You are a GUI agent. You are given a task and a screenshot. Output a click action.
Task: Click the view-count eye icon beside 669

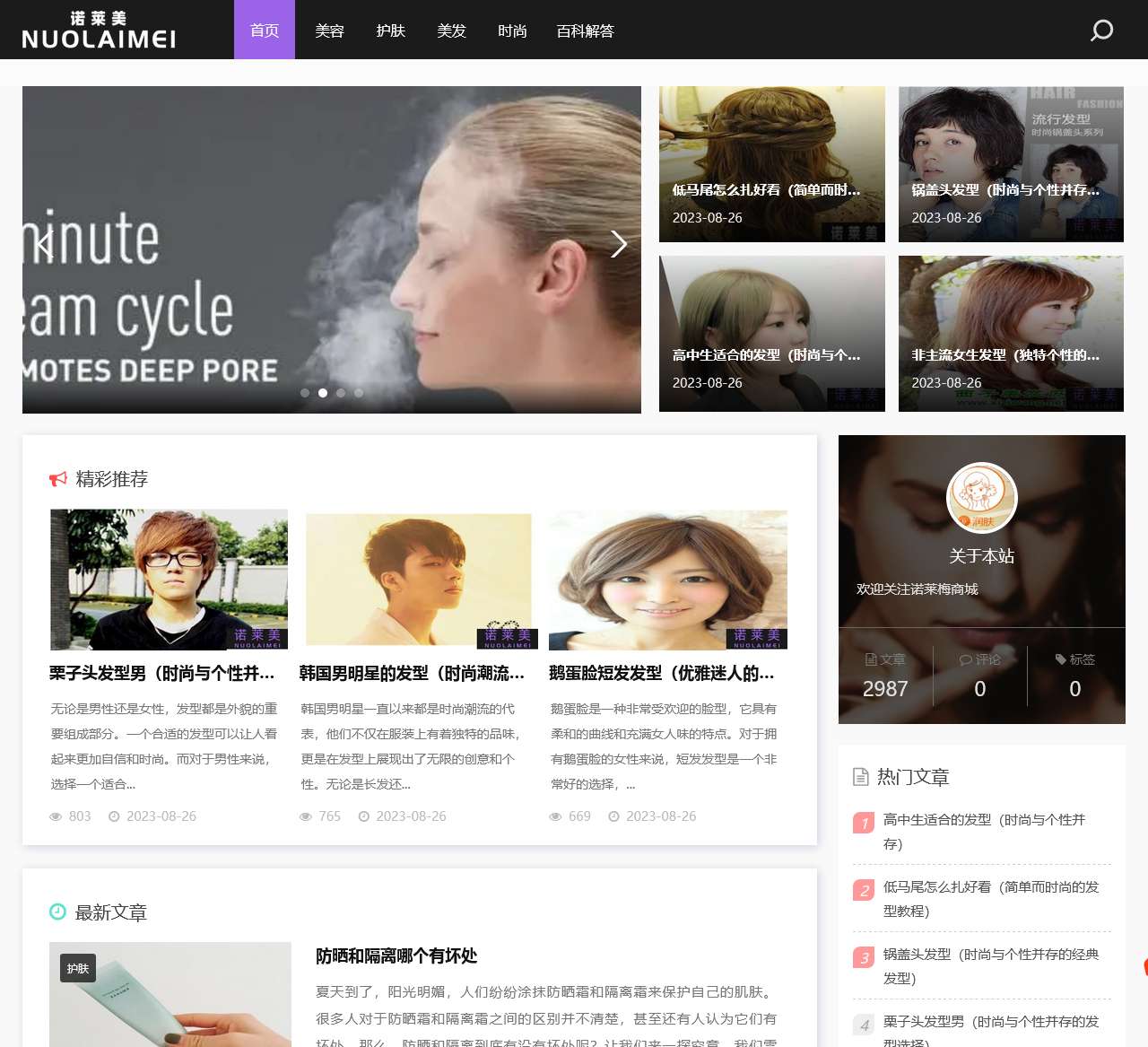(x=555, y=816)
